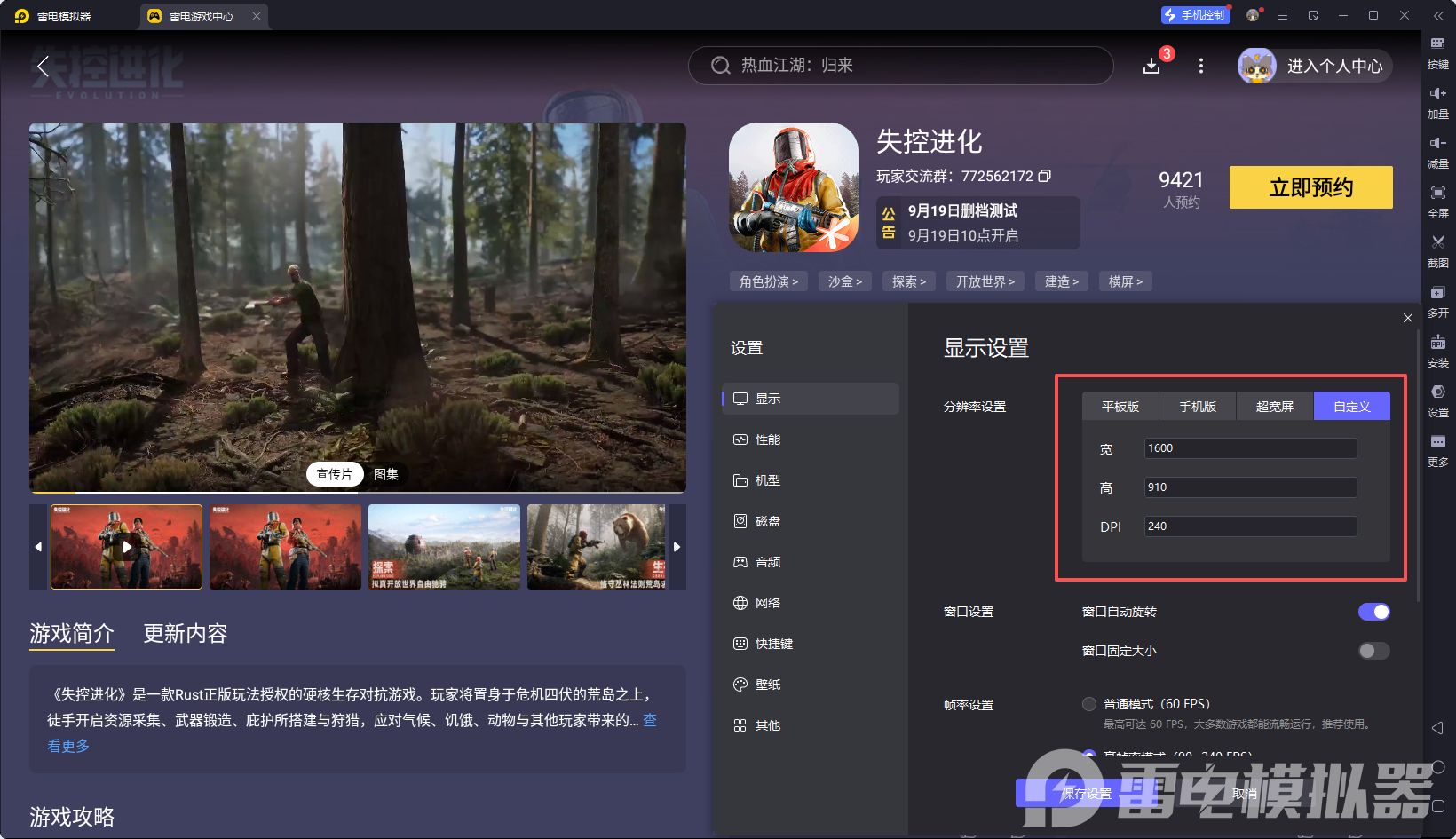Expand the 角色扮演 tag category
Image resolution: width=1456 pixels, height=839 pixels.
pos(769,281)
